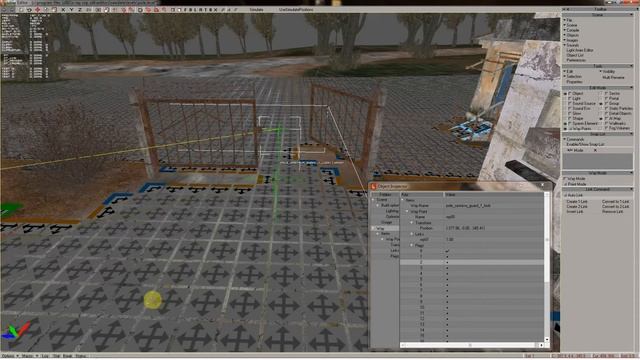Screen dimensions: 640x360
Task: Collapse the Transform group in Object Inspector
Action: click(412, 223)
